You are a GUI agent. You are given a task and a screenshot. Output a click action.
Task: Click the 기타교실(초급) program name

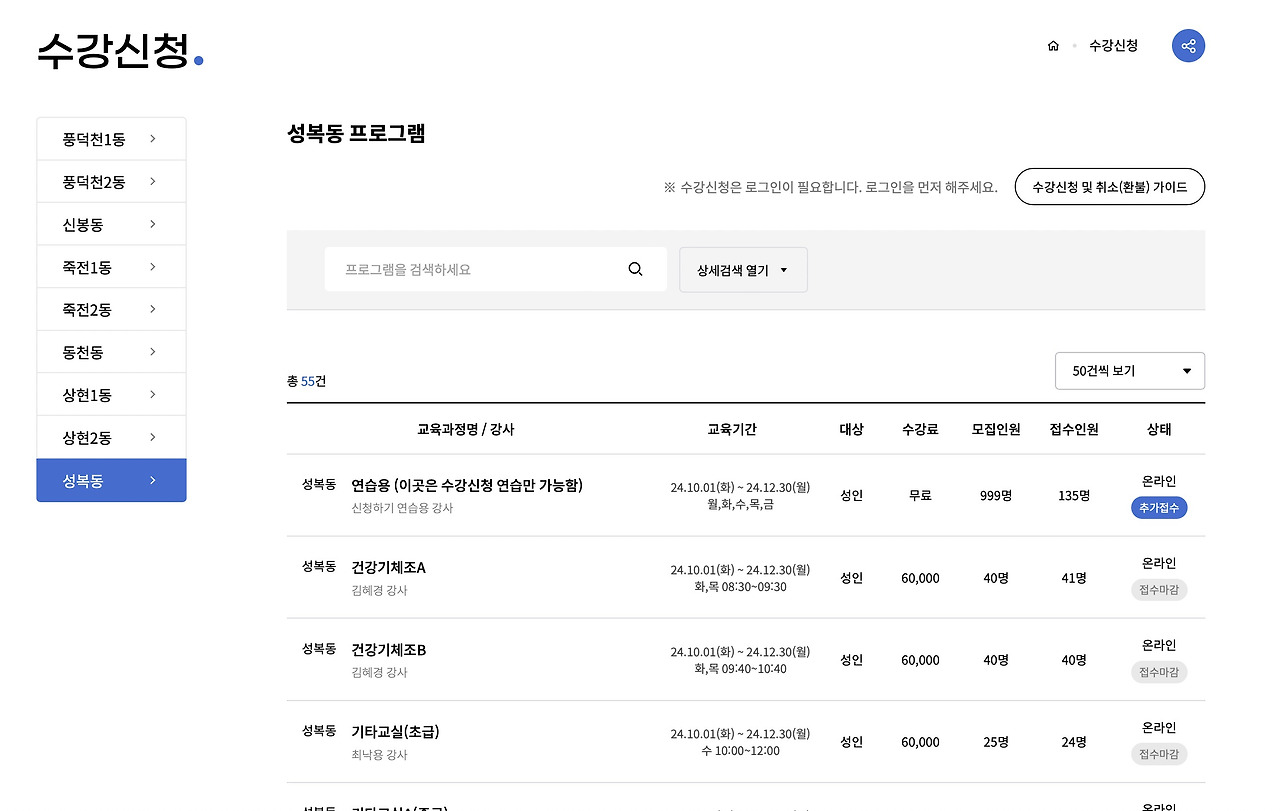click(394, 732)
